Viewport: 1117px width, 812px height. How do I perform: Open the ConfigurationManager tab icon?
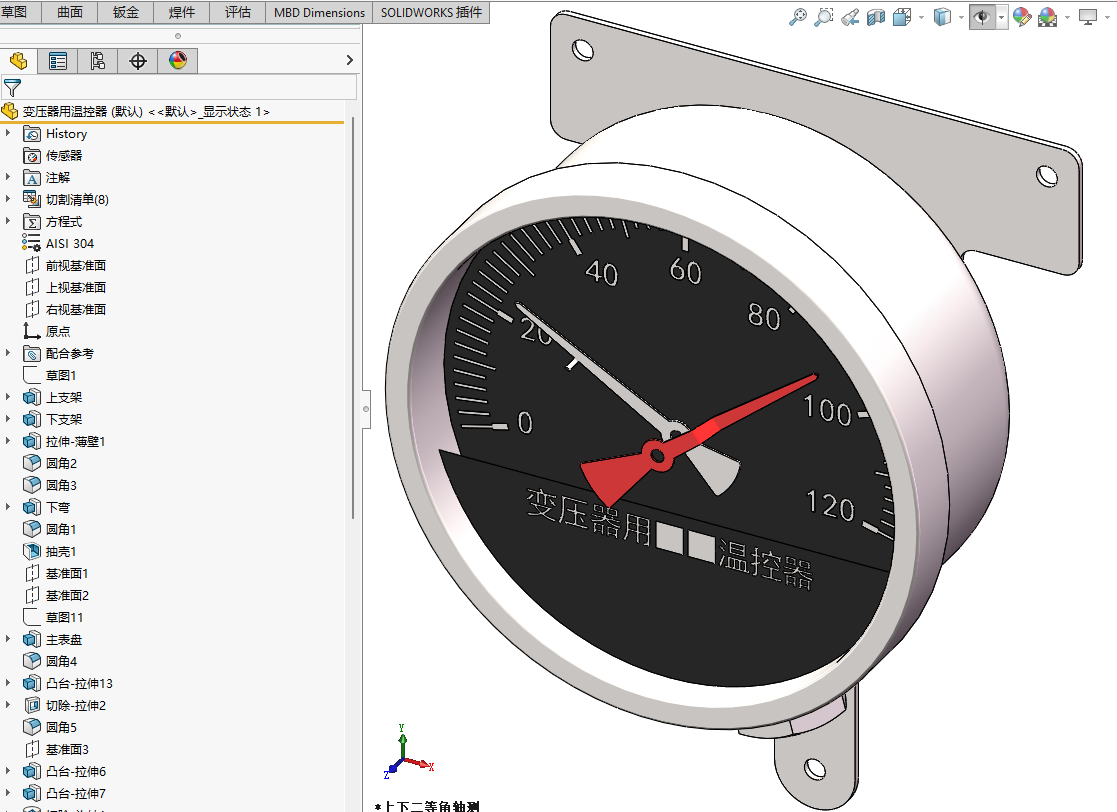click(97, 61)
